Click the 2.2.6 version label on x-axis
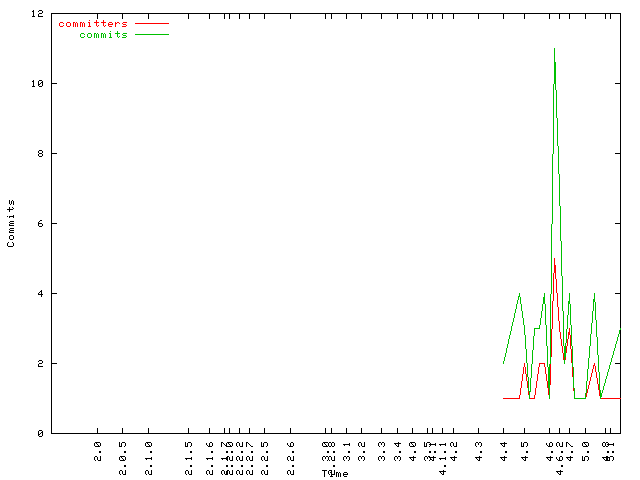 pyautogui.click(x=291, y=449)
